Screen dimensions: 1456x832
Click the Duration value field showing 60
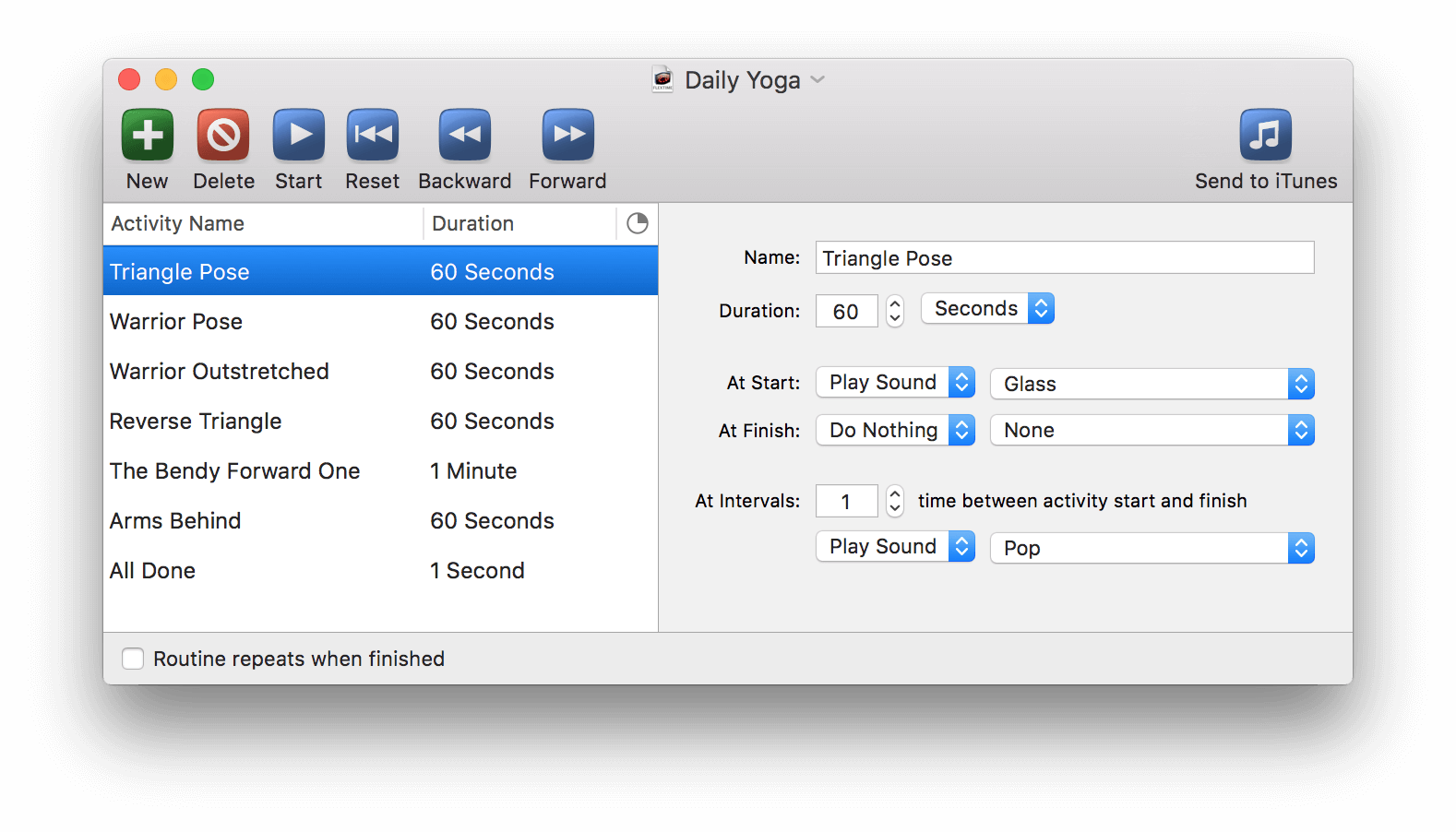(846, 311)
